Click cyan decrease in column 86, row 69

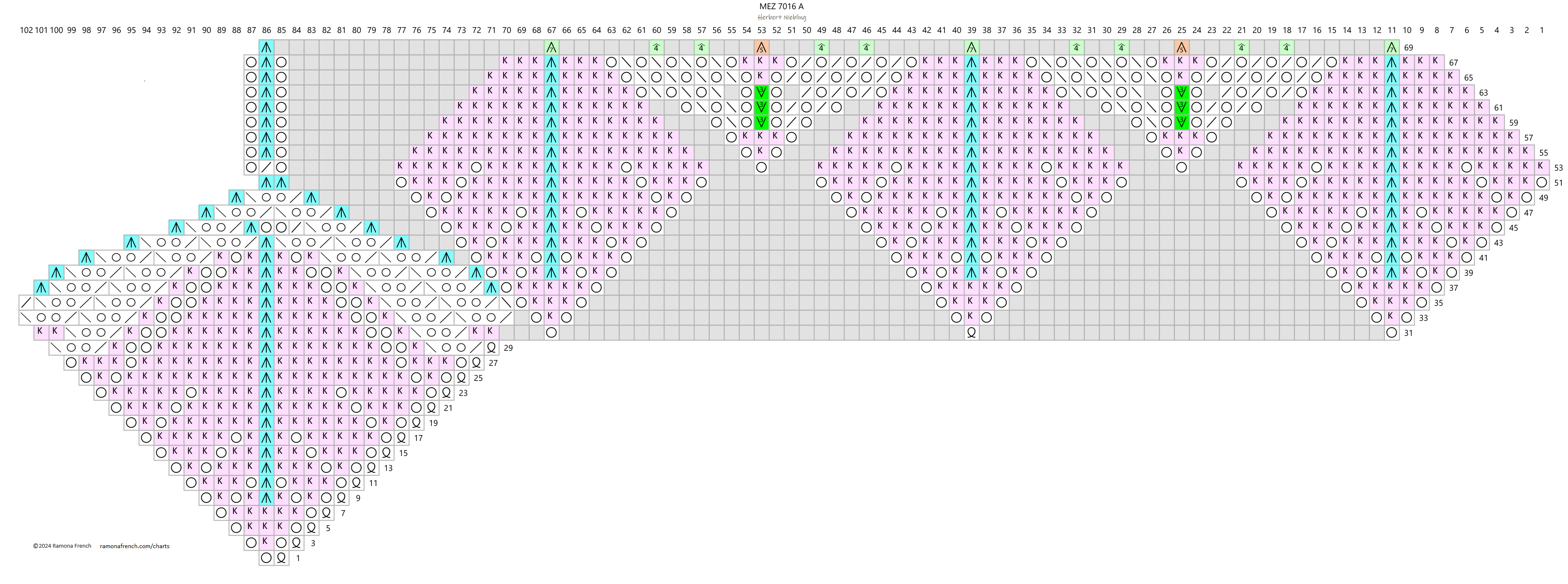tap(266, 48)
